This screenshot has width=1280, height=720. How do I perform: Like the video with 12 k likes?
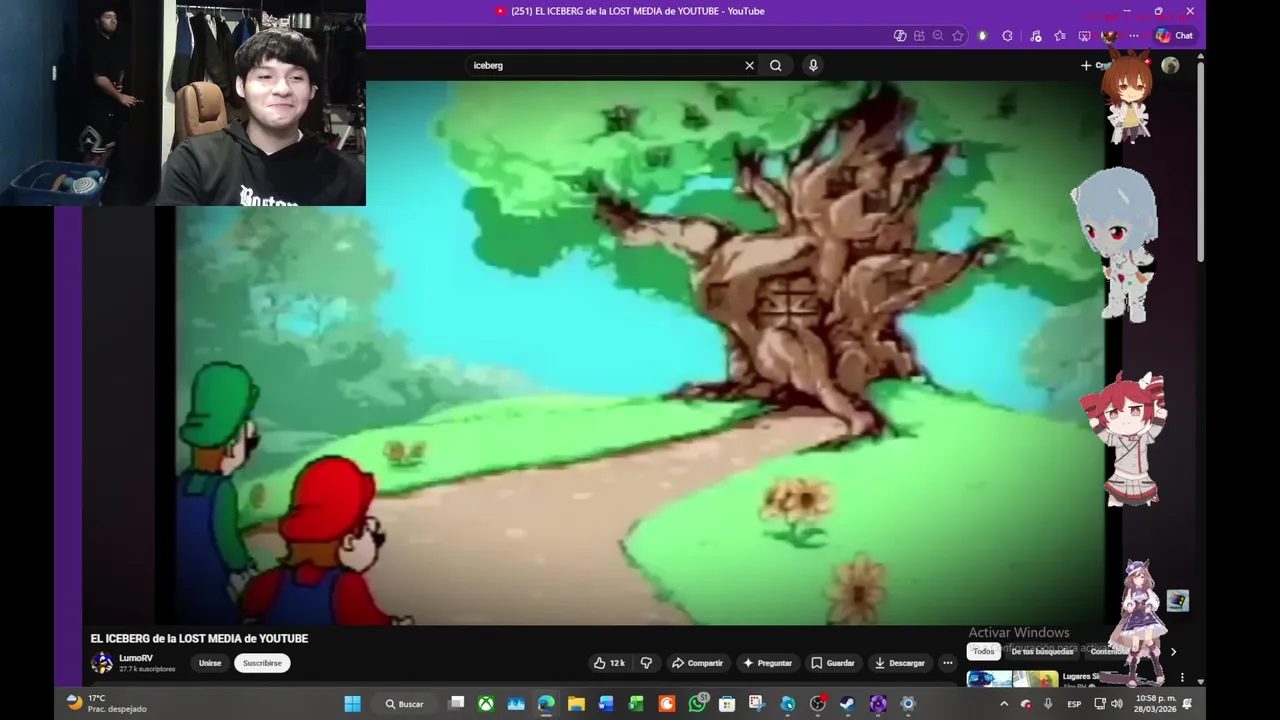point(609,663)
